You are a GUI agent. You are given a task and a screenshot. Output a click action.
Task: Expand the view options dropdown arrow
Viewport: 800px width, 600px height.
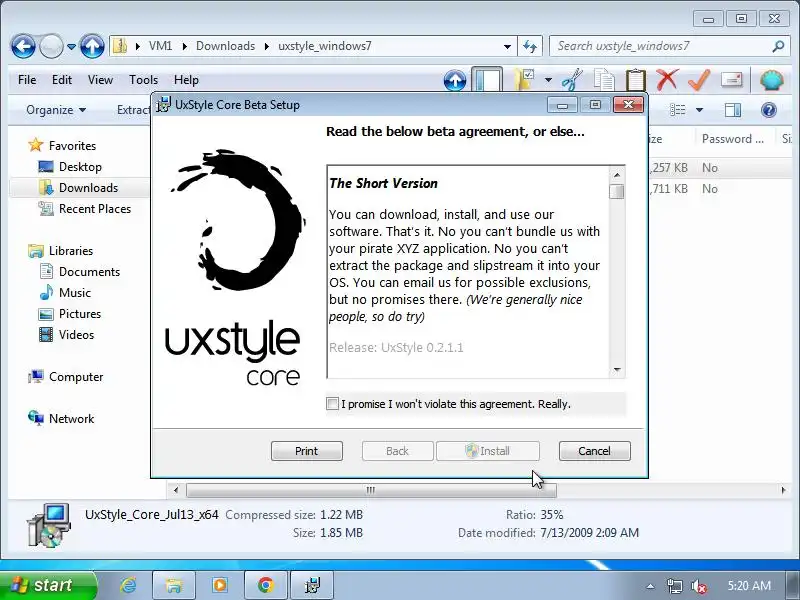coord(699,110)
